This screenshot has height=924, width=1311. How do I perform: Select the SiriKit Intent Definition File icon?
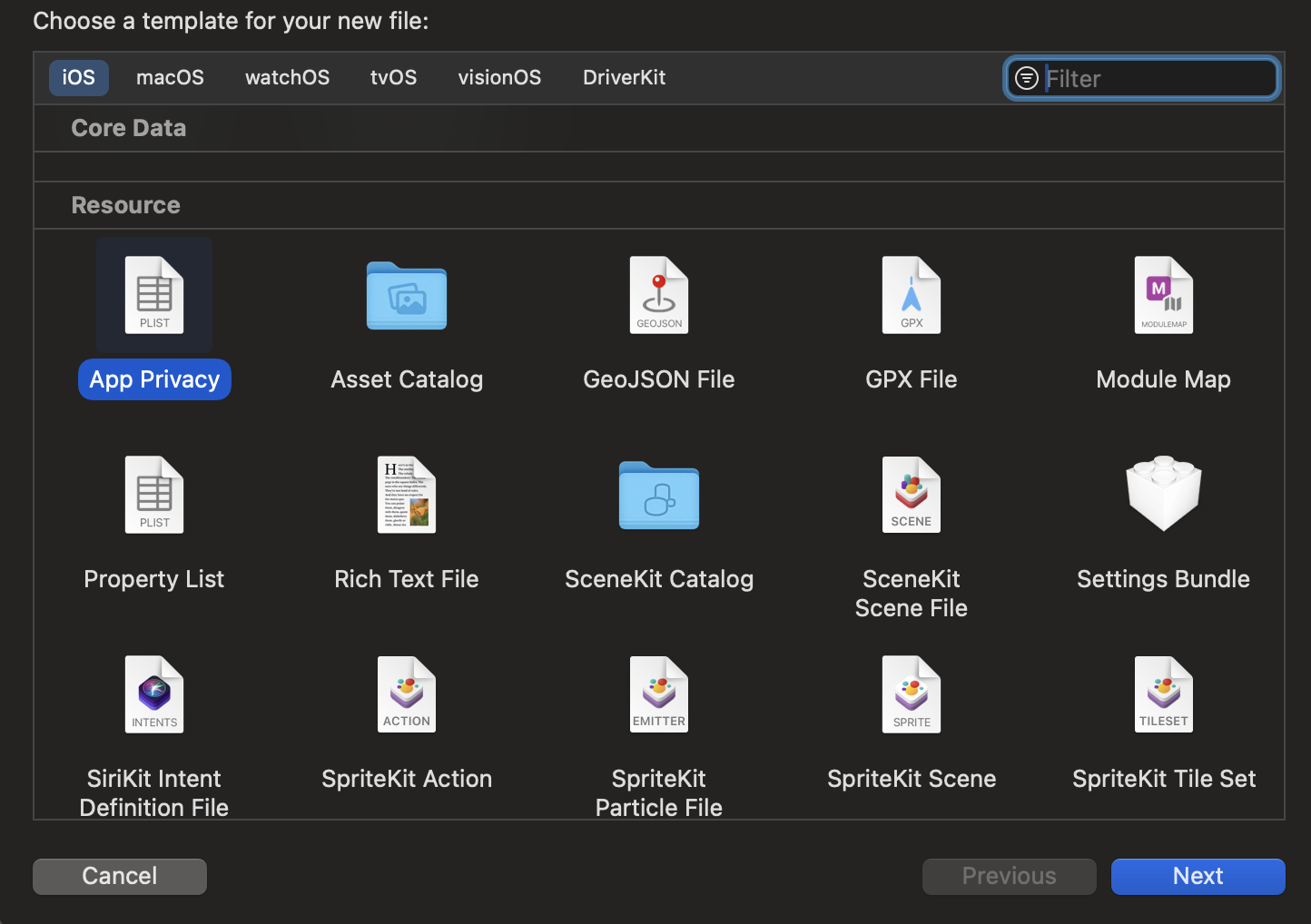click(154, 694)
